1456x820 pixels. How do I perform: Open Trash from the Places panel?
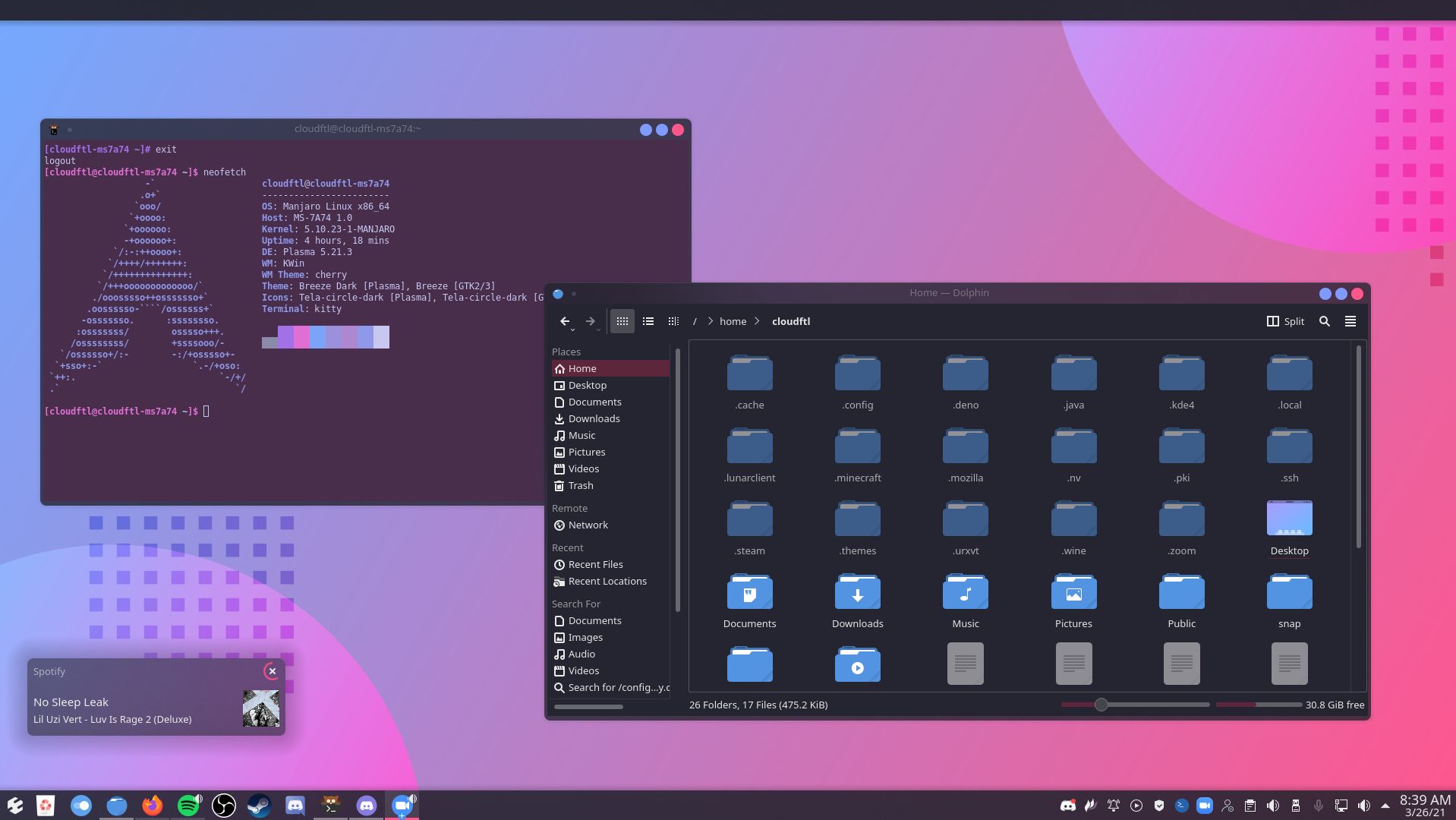(x=579, y=485)
